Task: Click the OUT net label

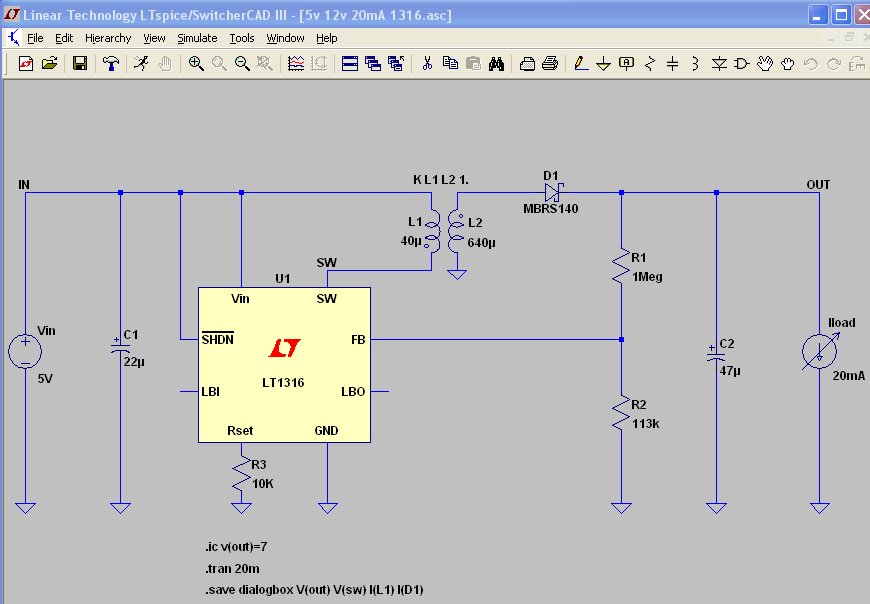Action: tap(818, 185)
